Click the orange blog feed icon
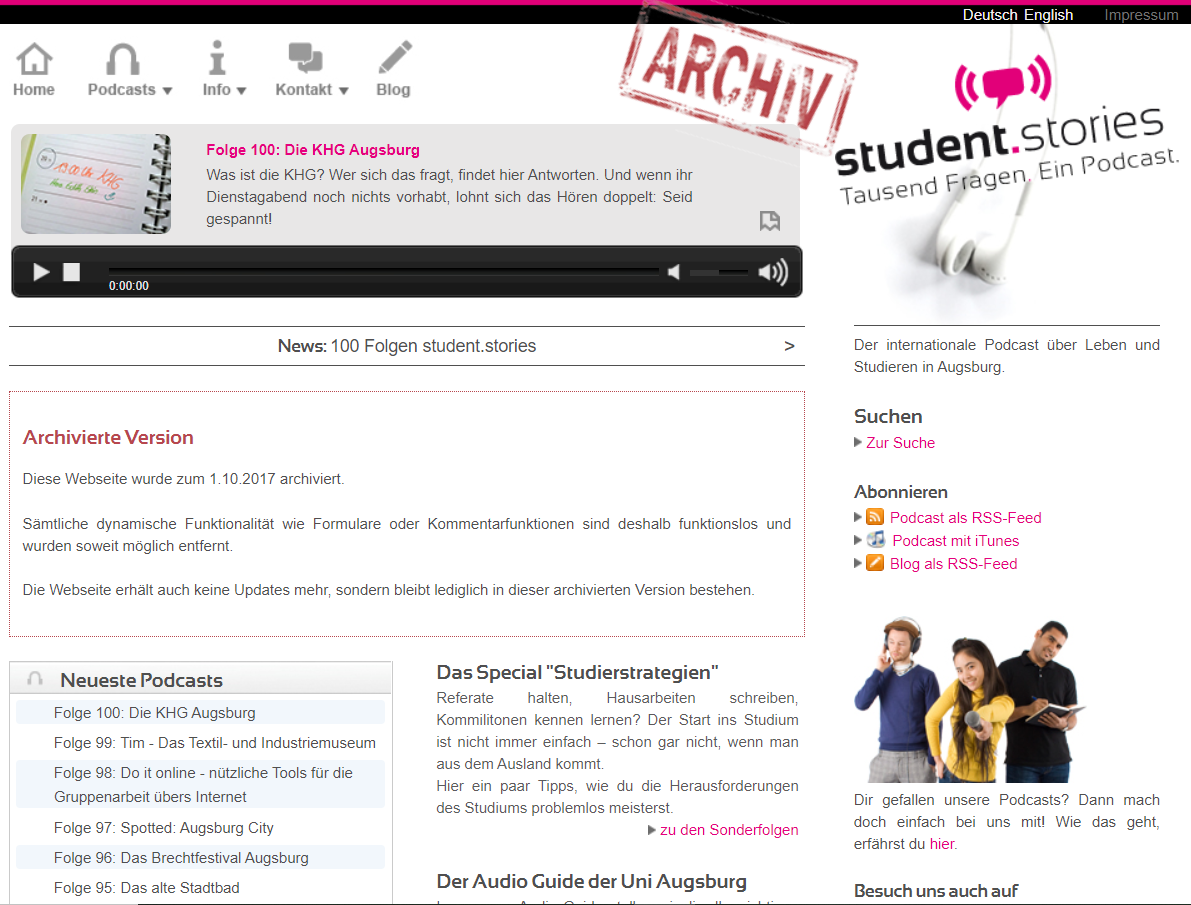This screenshot has width=1191, height=905. pyautogui.click(x=875, y=563)
